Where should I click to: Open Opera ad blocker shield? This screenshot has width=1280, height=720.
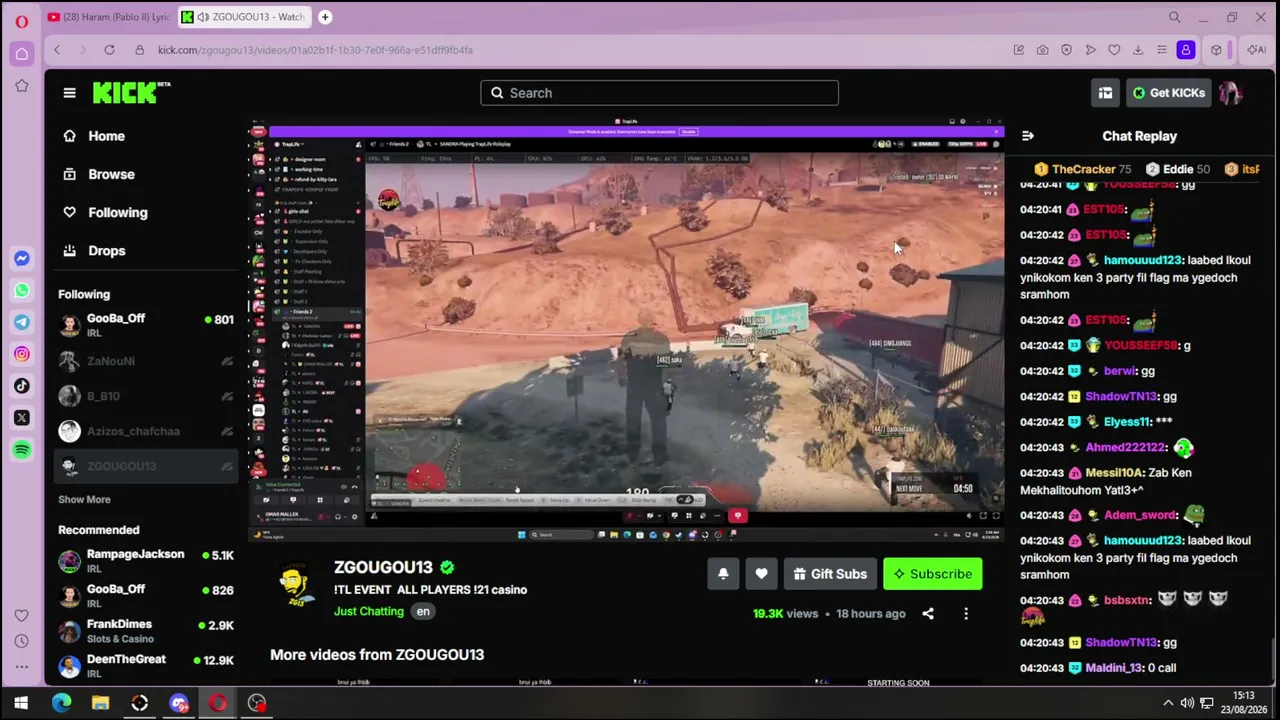tap(1066, 50)
